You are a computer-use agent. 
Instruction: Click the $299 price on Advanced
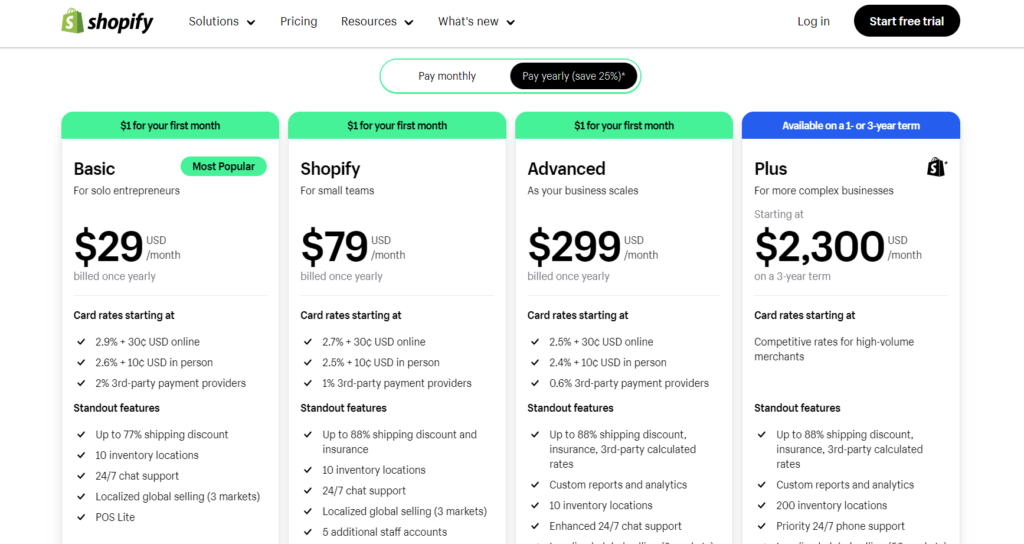(x=574, y=246)
